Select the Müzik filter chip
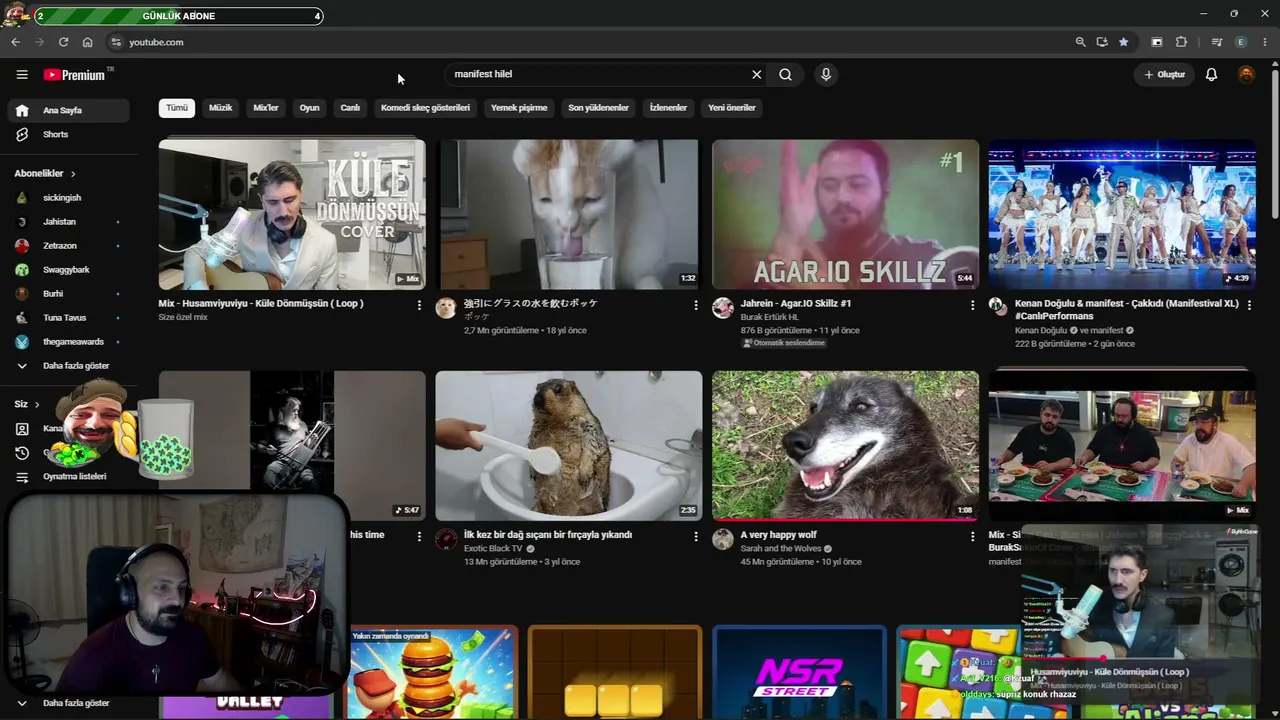Viewport: 1280px width, 720px height. pos(220,107)
